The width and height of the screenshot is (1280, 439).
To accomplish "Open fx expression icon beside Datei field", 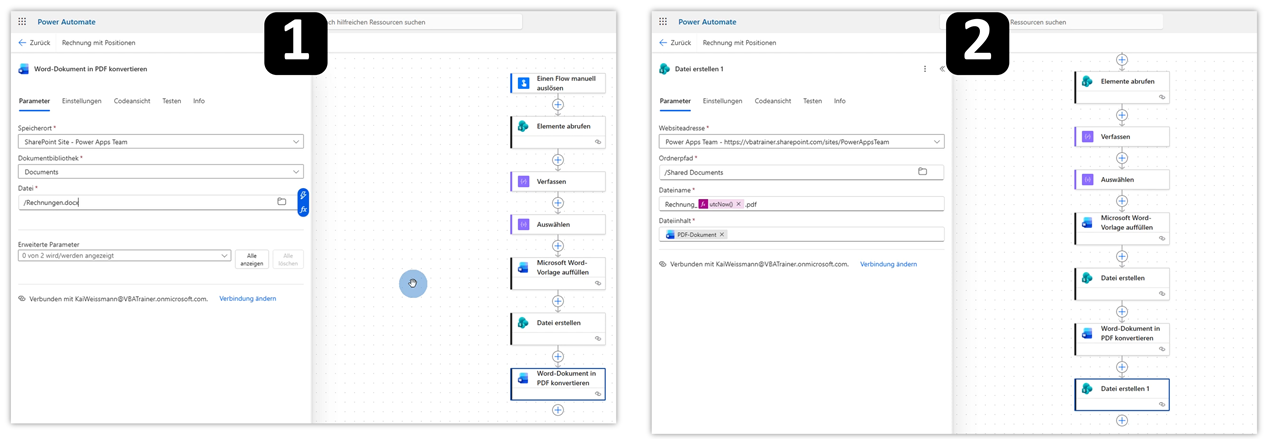I will click(x=303, y=209).
